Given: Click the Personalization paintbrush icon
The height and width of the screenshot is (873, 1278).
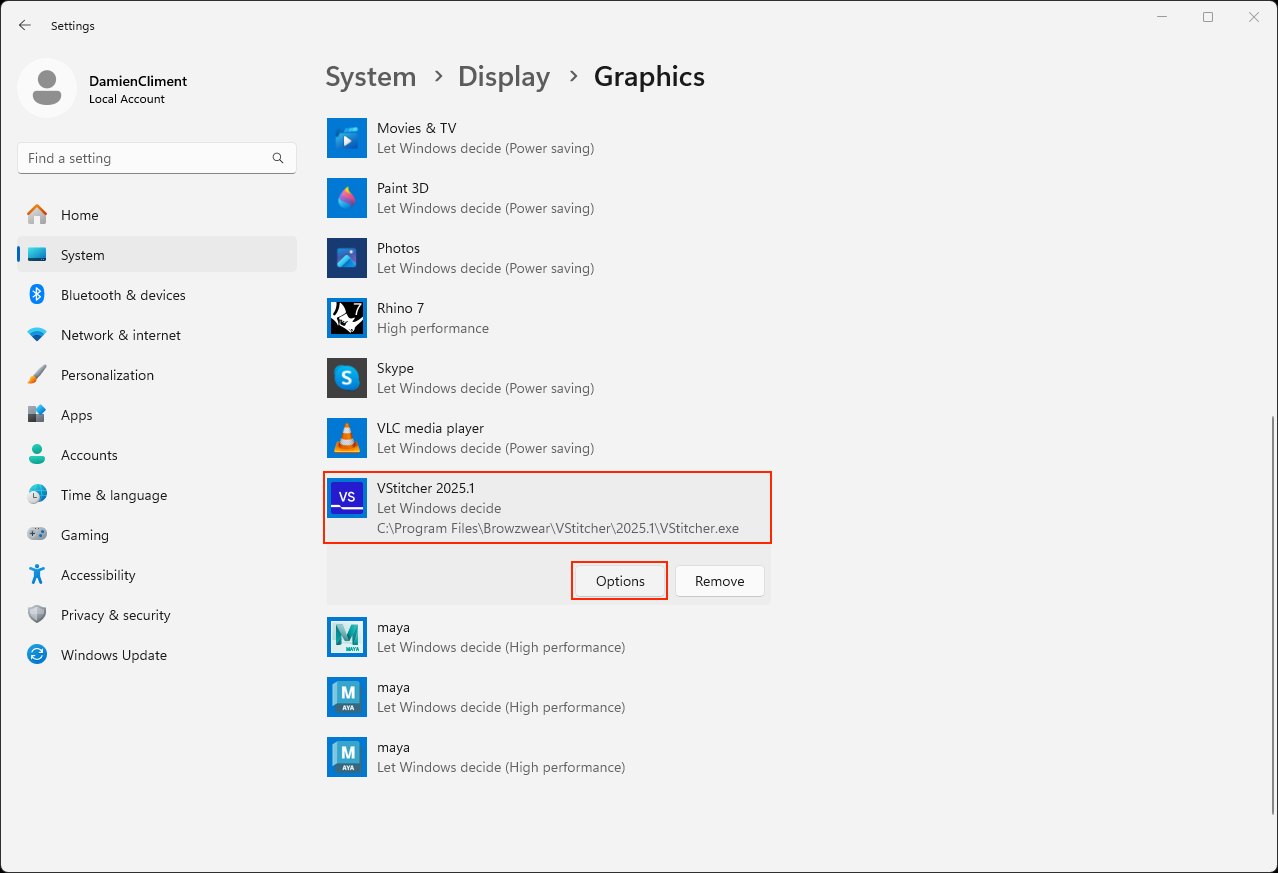Looking at the screenshot, I should pyautogui.click(x=37, y=375).
